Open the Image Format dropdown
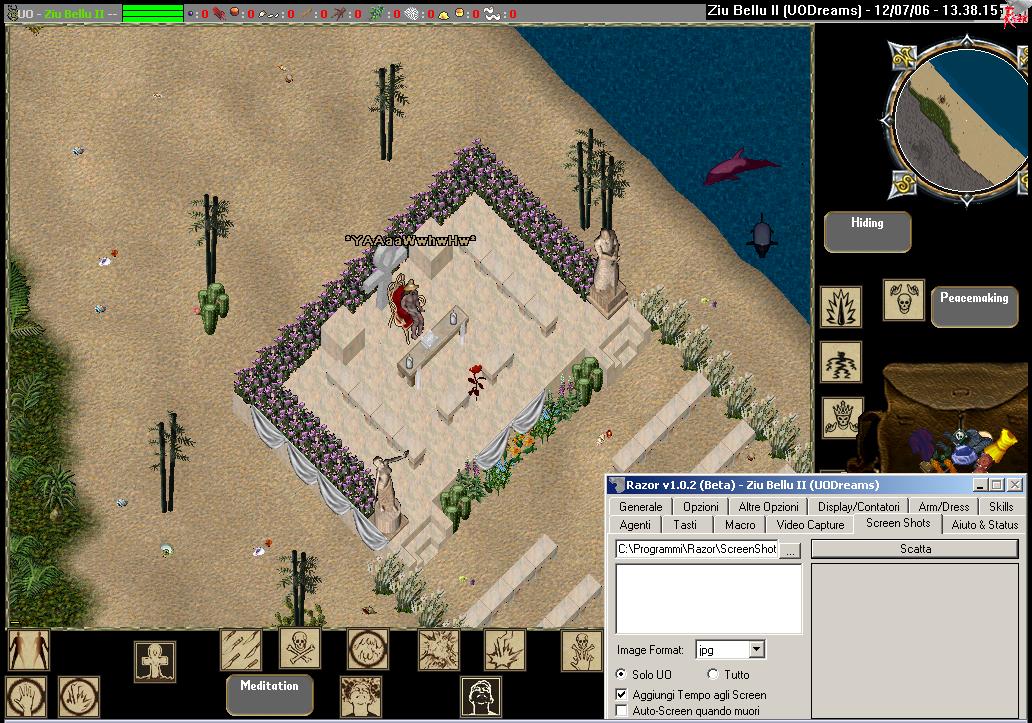This screenshot has height=723, width=1032. click(x=756, y=650)
